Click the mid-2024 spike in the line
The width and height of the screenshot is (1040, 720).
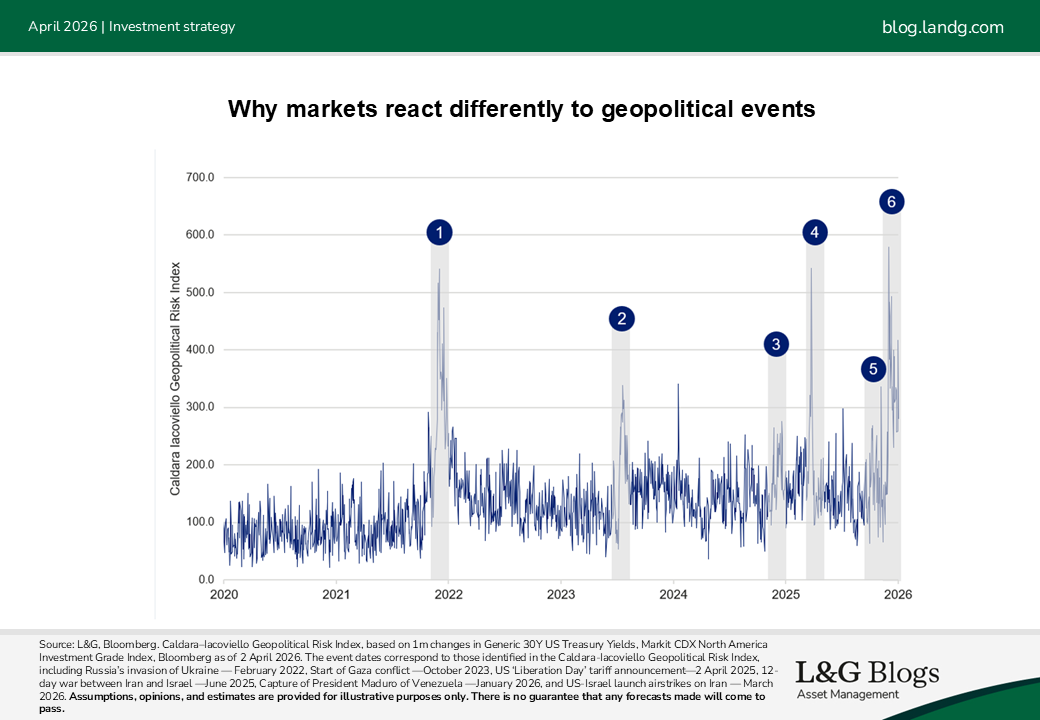tap(679, 400)
